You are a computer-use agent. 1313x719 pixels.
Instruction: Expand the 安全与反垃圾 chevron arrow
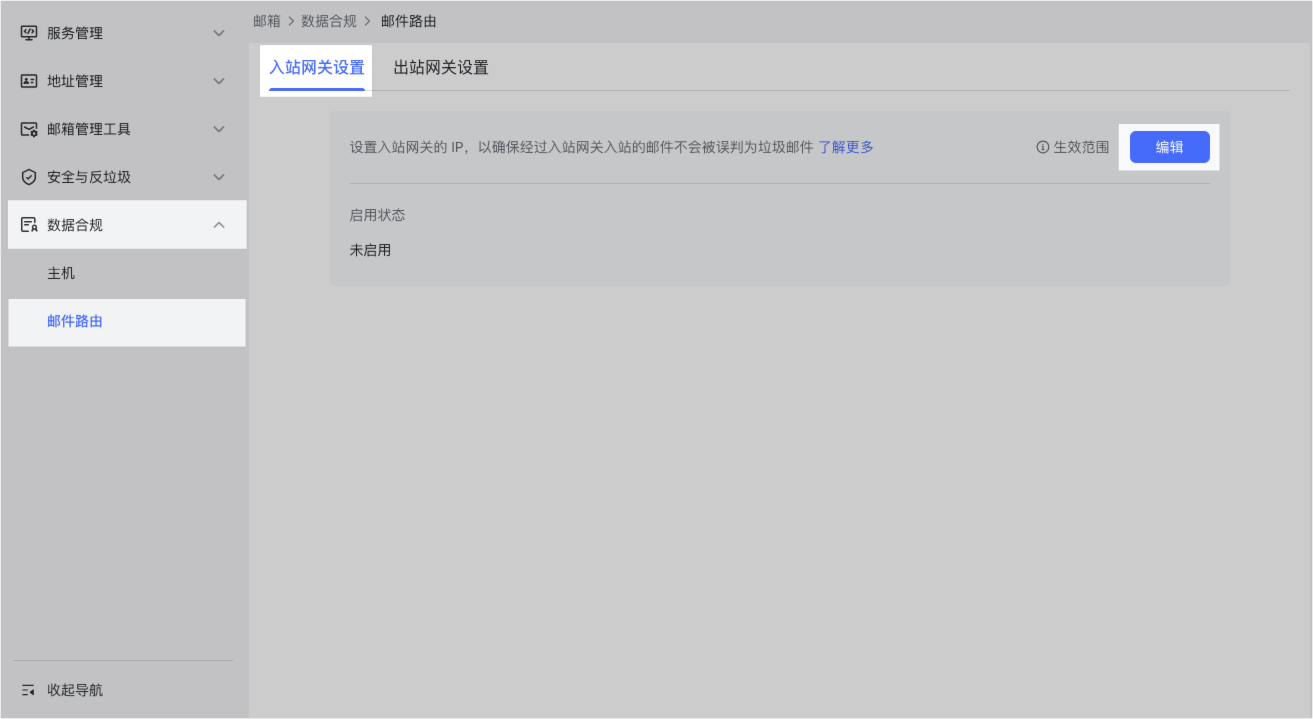(x=219, y=177)
